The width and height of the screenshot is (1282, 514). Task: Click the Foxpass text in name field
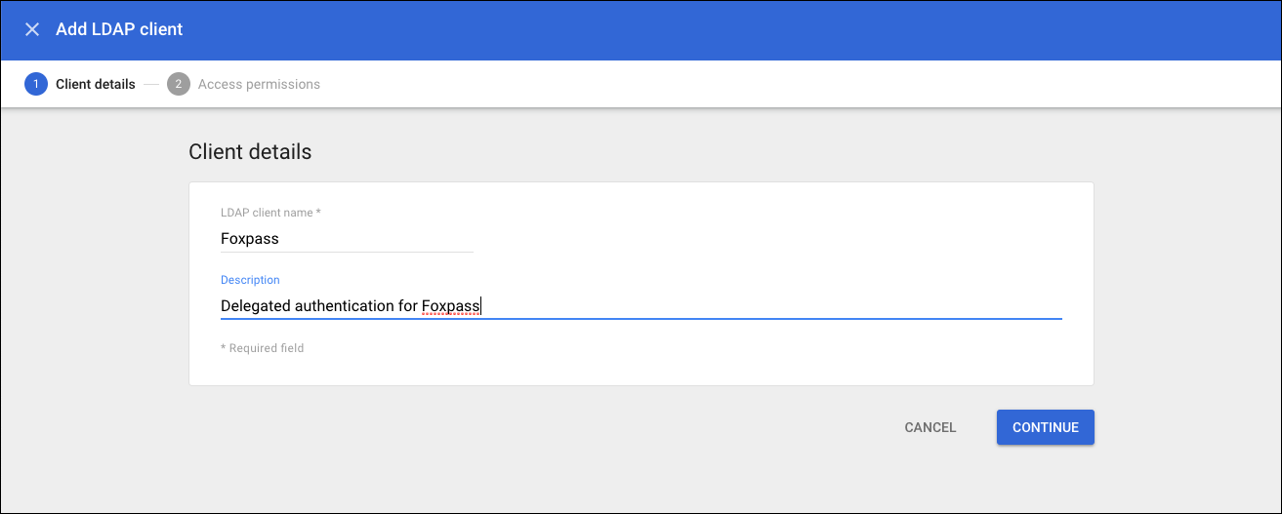point(250,239)
